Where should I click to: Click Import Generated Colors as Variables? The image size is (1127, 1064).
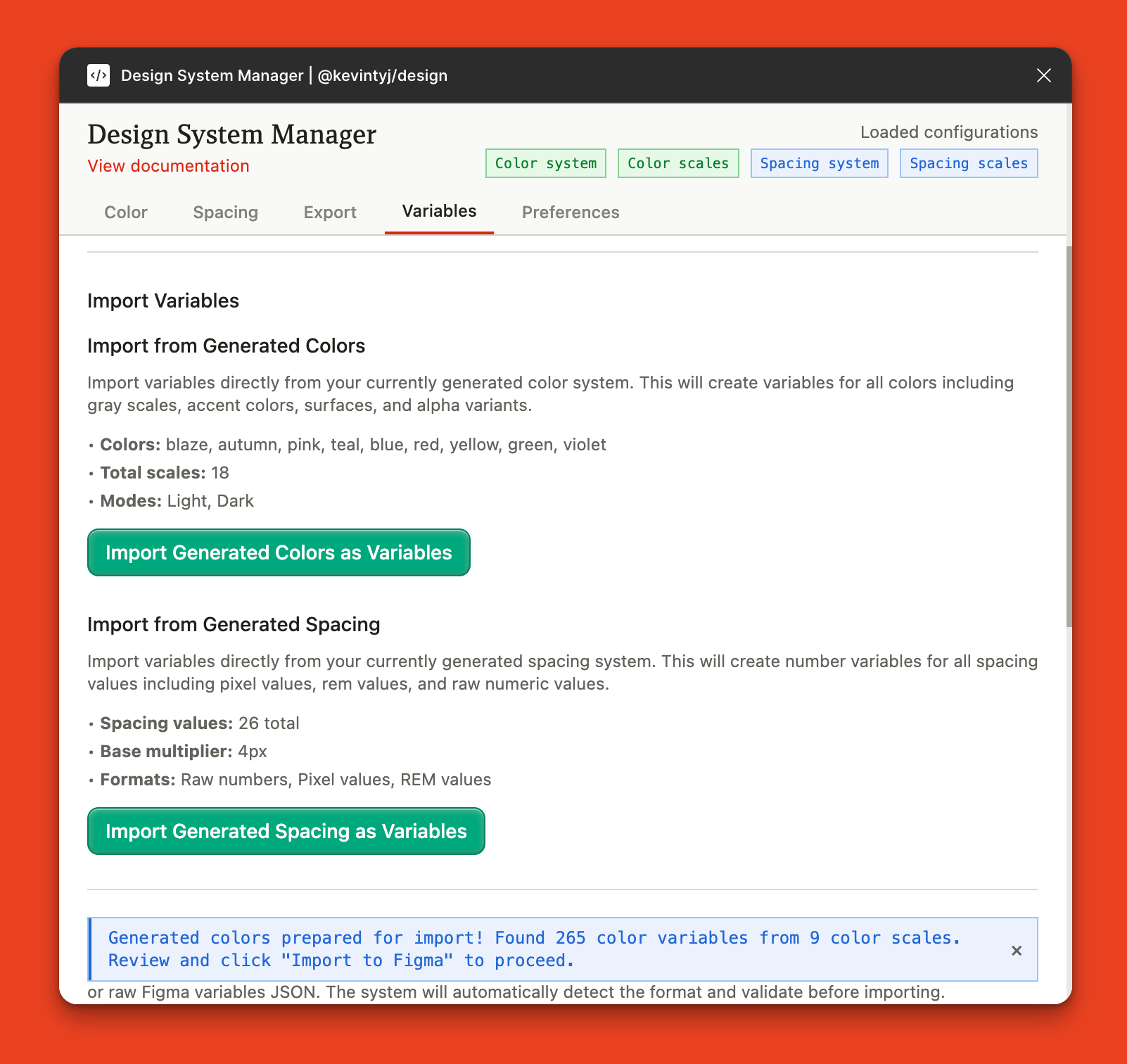click(x=279, y=552)
